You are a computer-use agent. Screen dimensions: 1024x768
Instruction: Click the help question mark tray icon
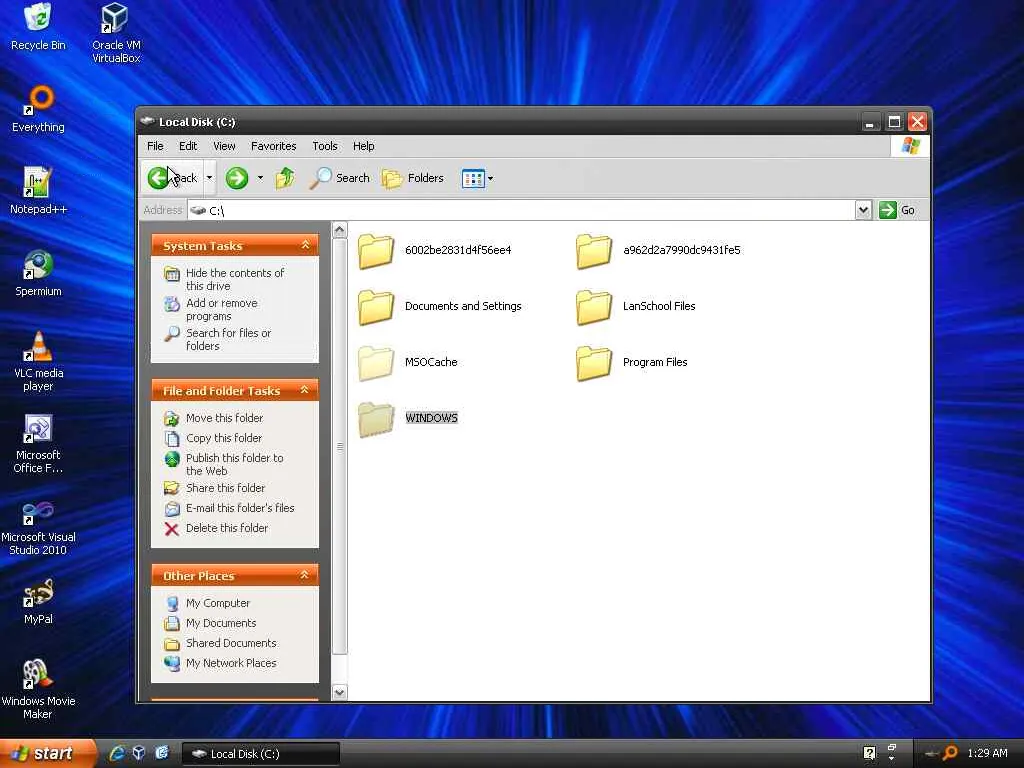tap(869, 753)
